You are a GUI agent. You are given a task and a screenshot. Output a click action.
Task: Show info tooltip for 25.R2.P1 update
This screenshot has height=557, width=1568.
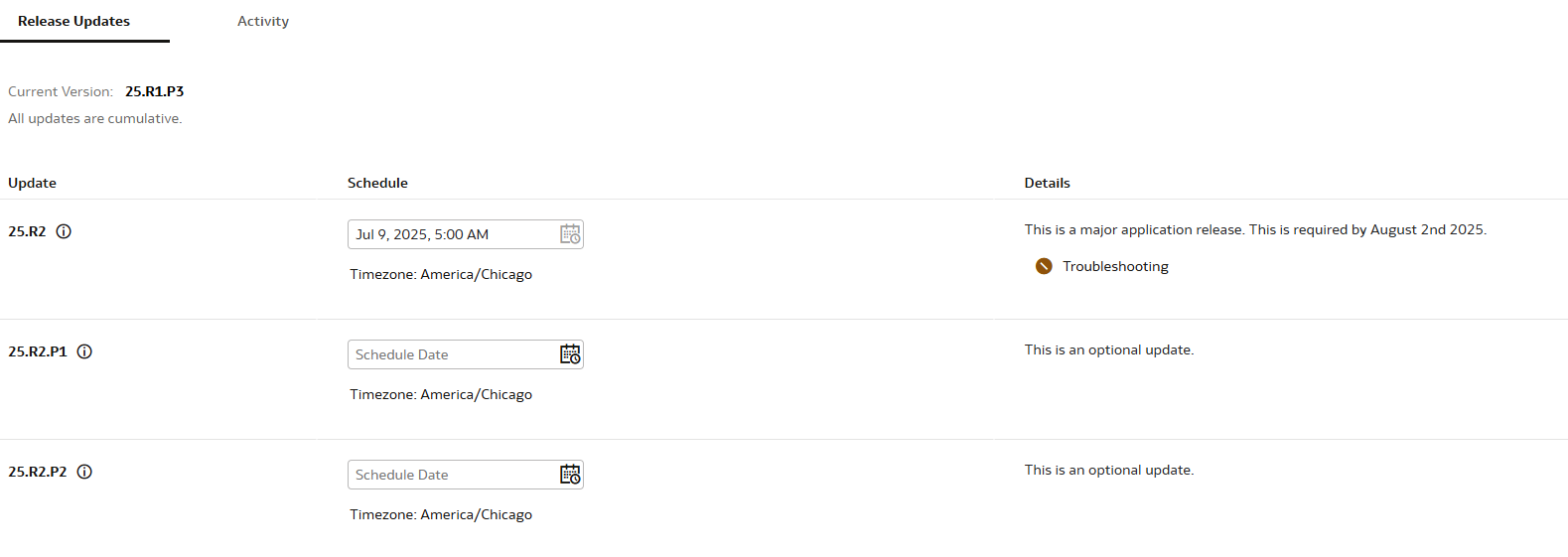click(x=84, y=351)
